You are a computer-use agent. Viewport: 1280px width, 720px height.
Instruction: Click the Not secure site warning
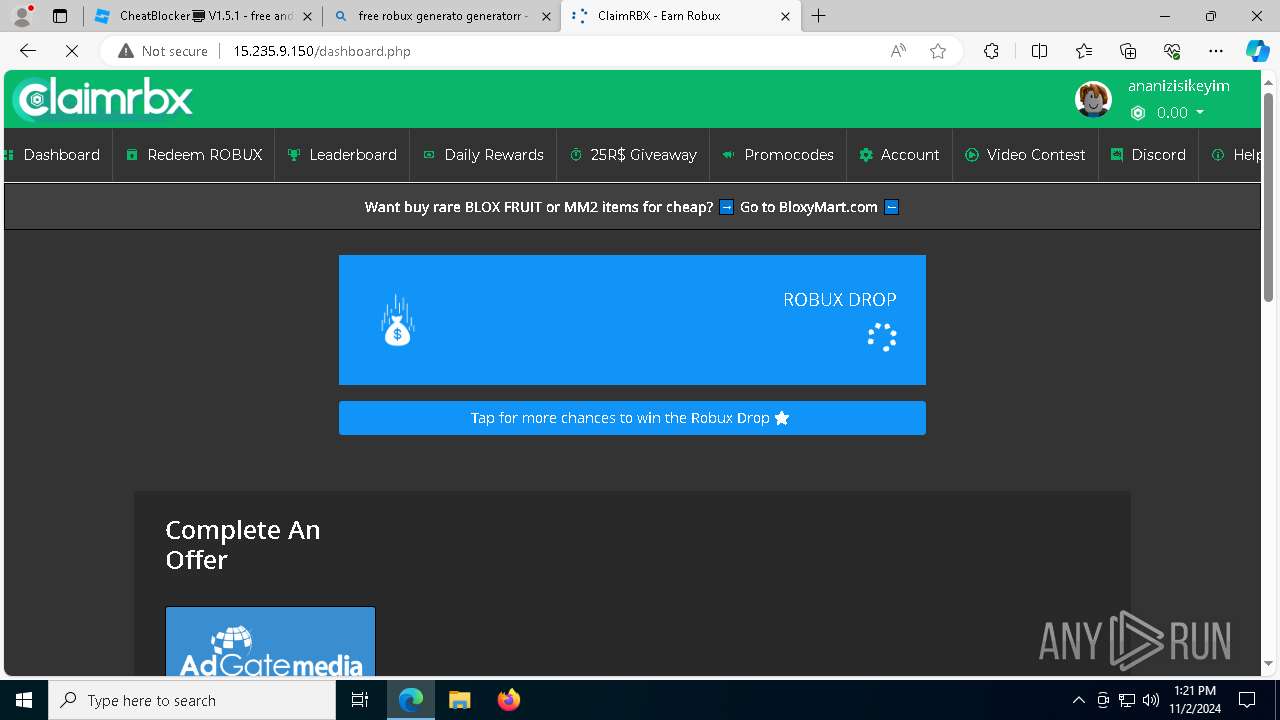(x=163, y=51)
